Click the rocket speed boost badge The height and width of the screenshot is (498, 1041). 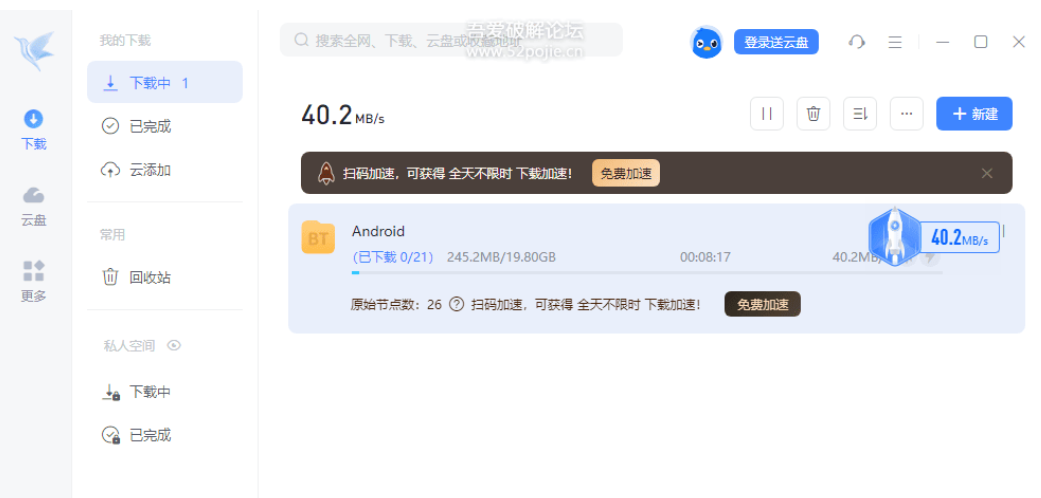coord(893,237)
